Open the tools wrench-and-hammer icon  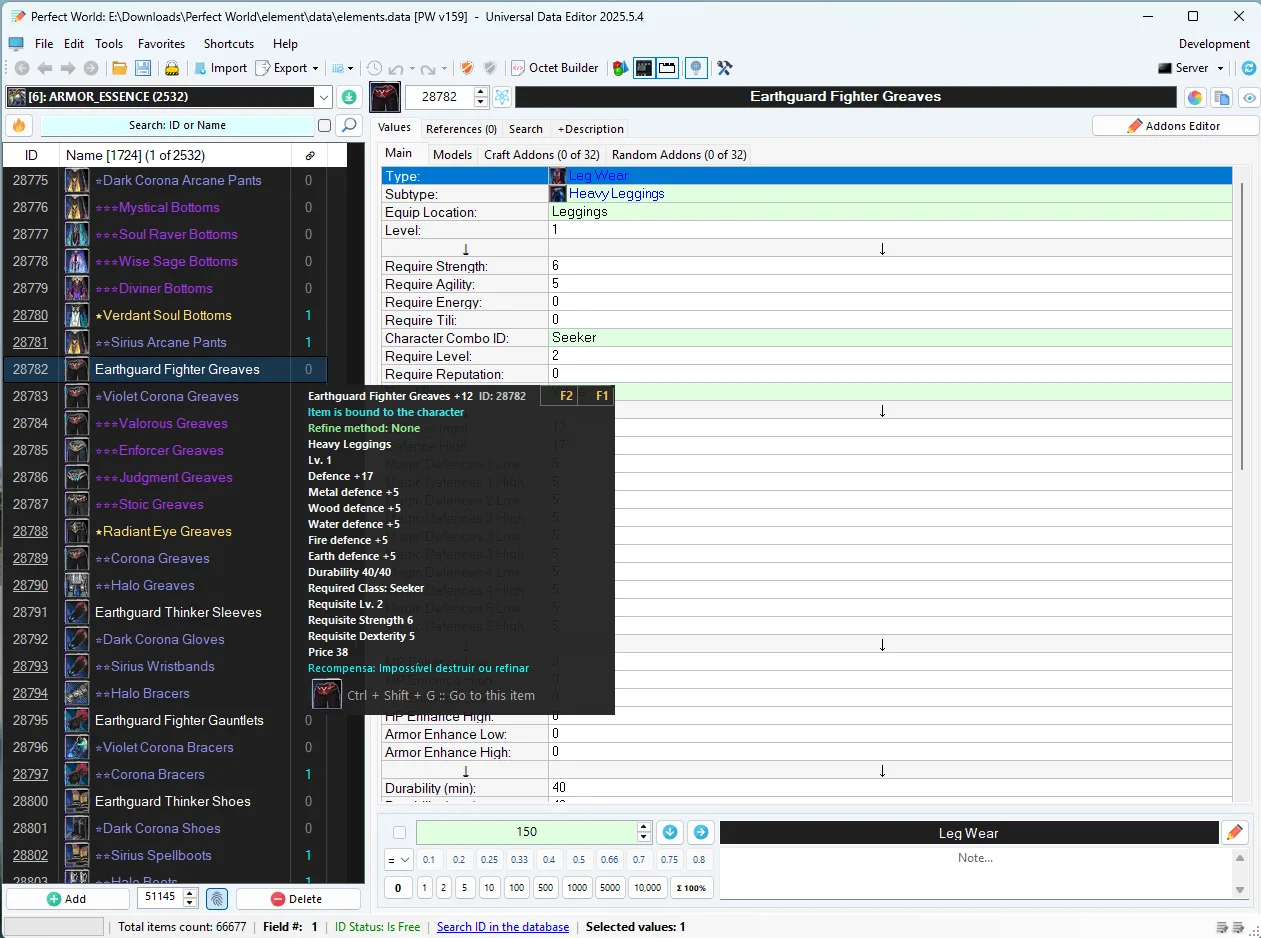[725, 68]
